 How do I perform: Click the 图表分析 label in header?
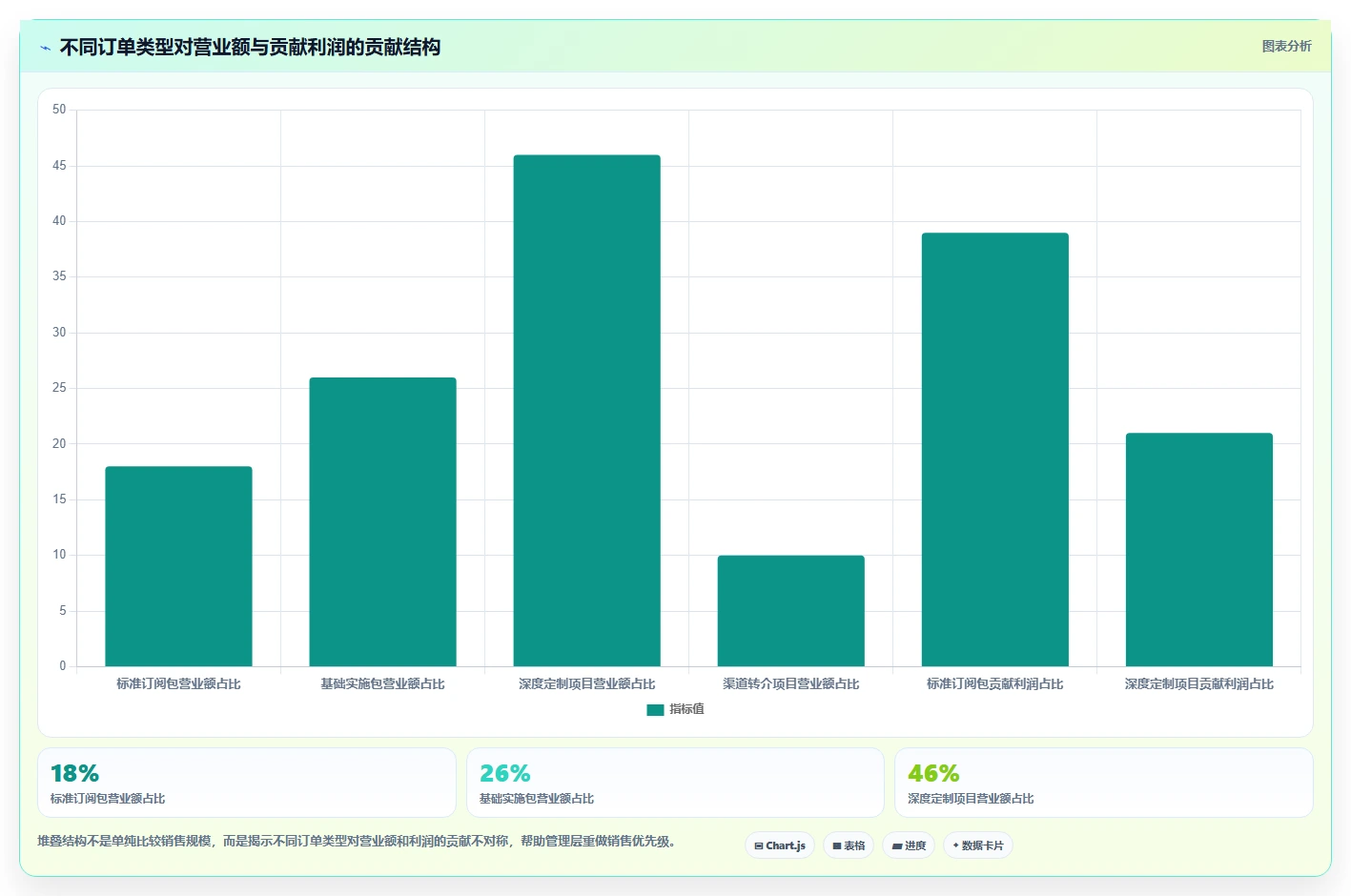[1286, 46]
